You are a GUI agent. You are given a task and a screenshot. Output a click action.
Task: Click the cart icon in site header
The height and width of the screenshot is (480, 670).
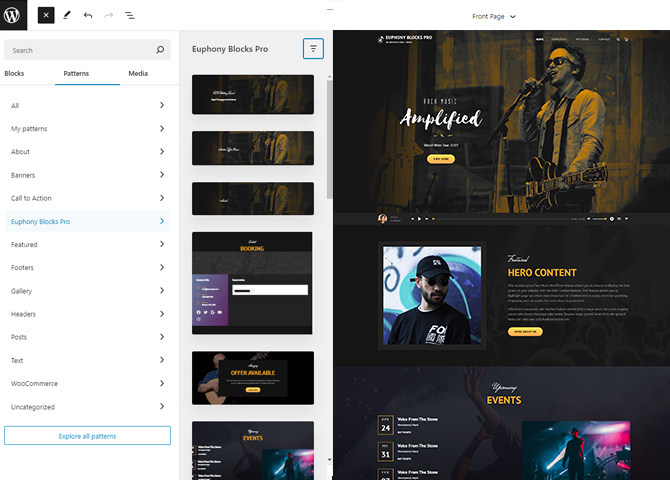click(x=627, y=39)
